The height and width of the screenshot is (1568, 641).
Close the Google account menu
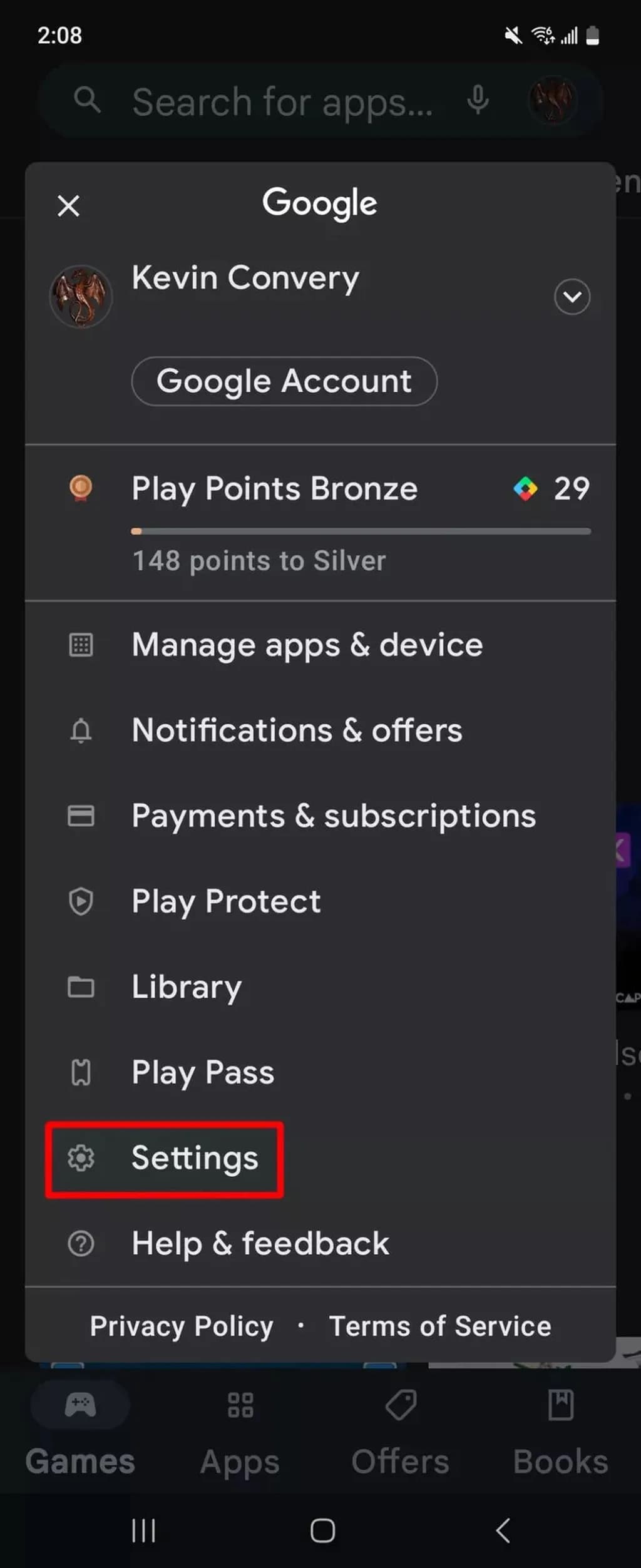(x=68, y=205)
